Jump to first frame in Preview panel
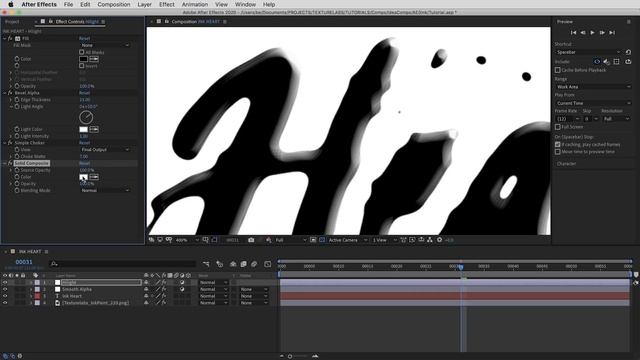The image size is (640, 360). pos(573,33)
